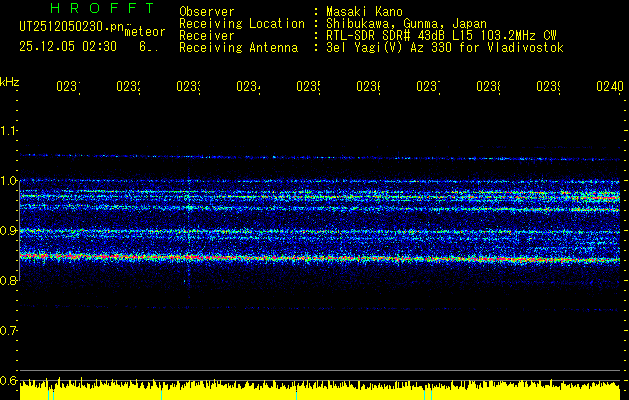
Task: Click the 0.7 frequency axis tick
Action: [x=9, y=330]
